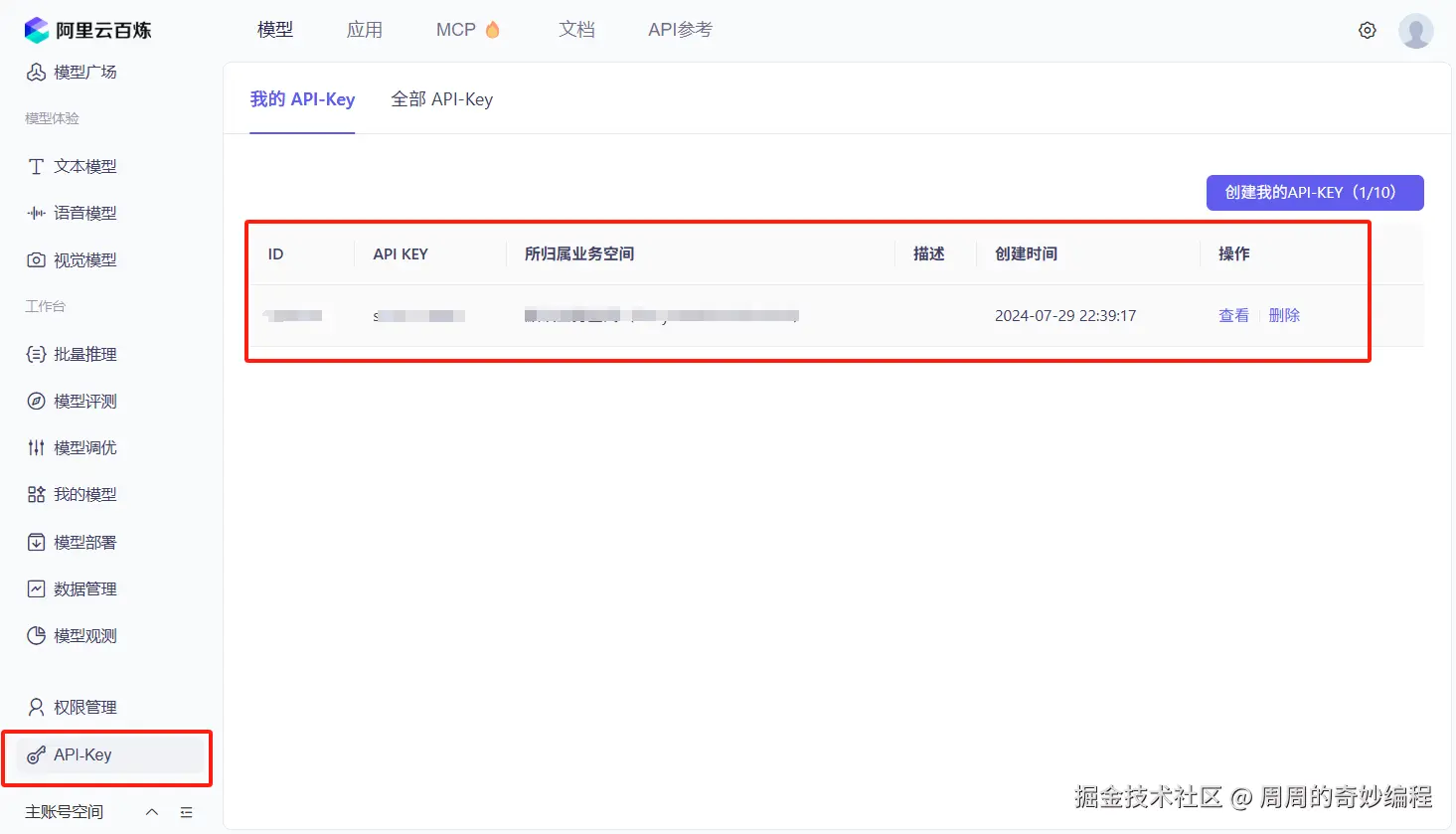Collapse the sidebar with menu-fold icon
The image size is (1456, 834).
click(186, 812)
